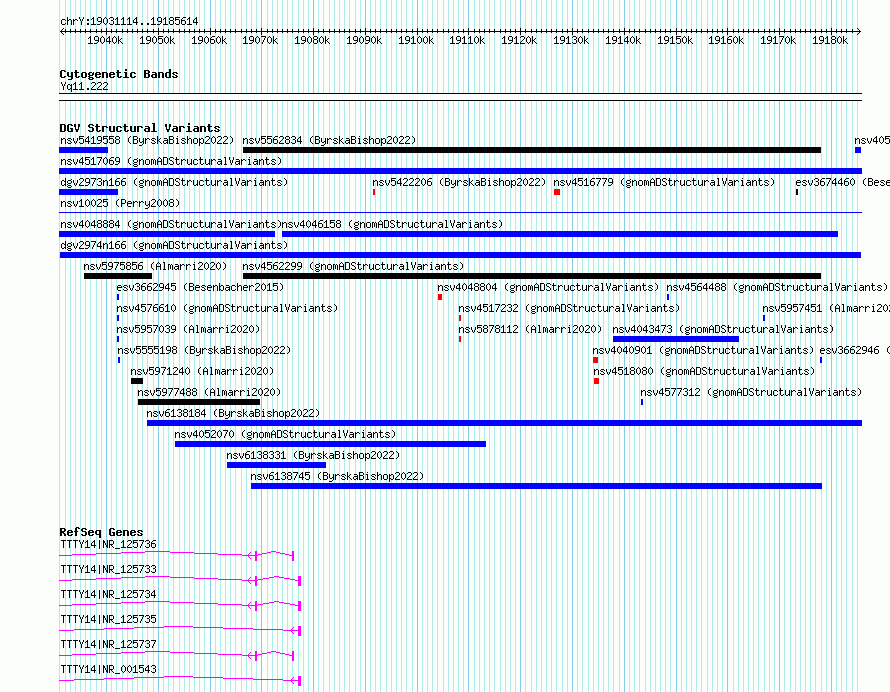Click the nsv5419558 (ByrskaBishop2022) variant label
The image size is (890, 692).
click(147, 140)
